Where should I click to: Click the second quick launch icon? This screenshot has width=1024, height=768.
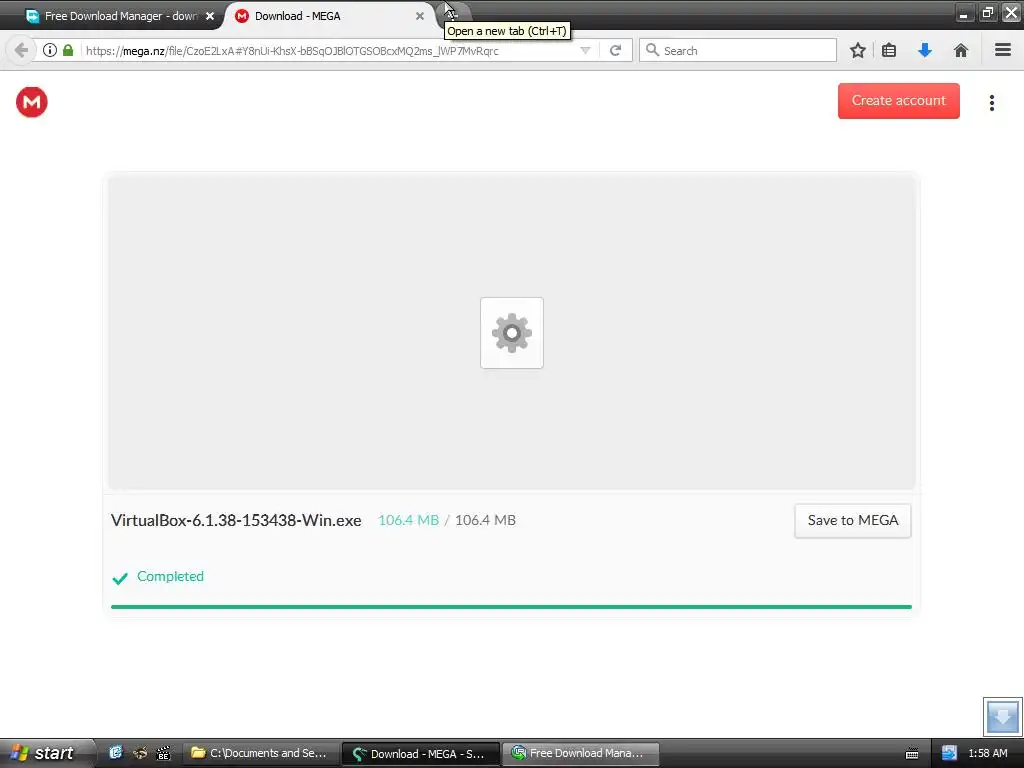(x=140, y=753)
